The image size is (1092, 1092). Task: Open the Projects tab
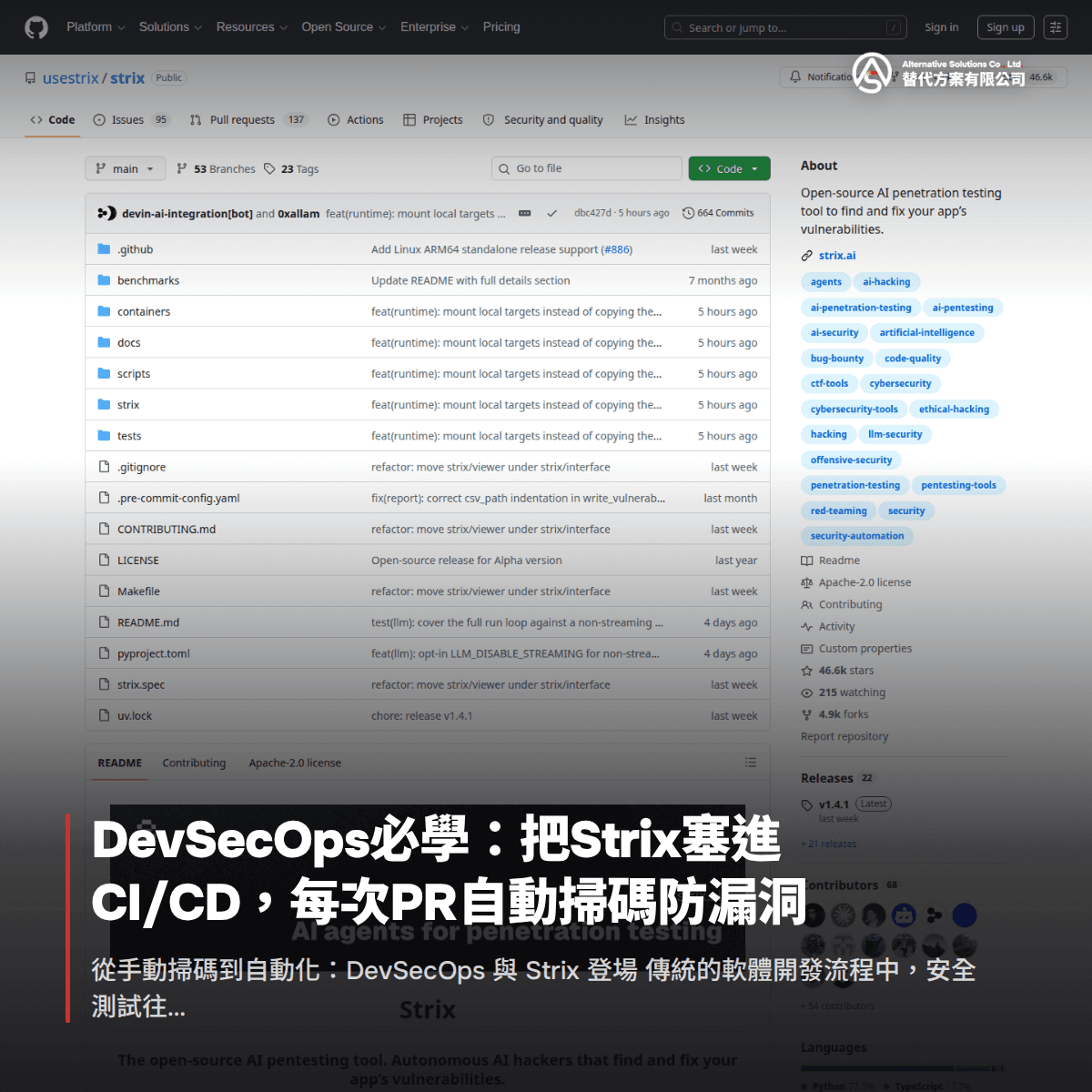(433, 120)
